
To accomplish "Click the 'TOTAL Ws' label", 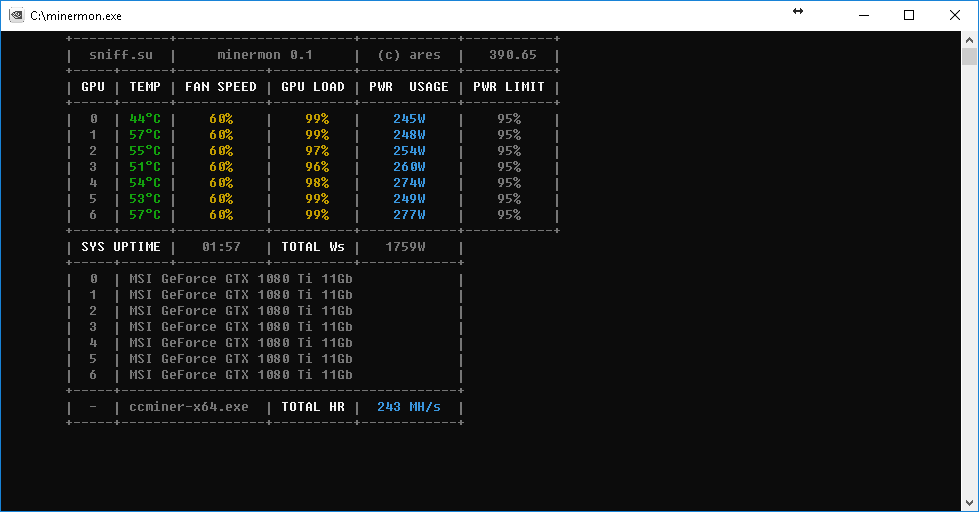I will pos(313,247).
